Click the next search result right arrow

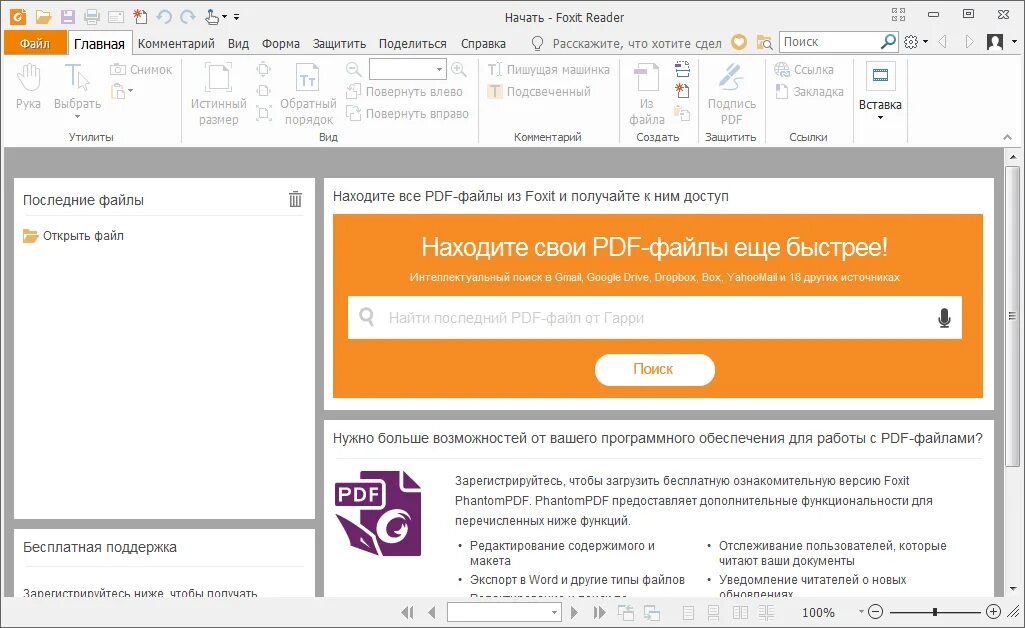point(969,42)
